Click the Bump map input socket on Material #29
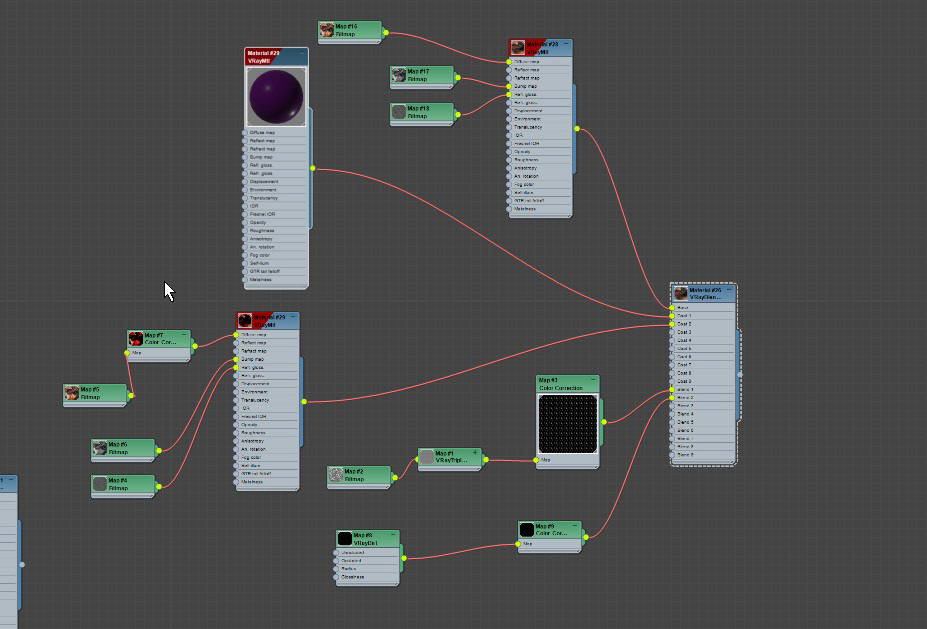 pos(236,359)
